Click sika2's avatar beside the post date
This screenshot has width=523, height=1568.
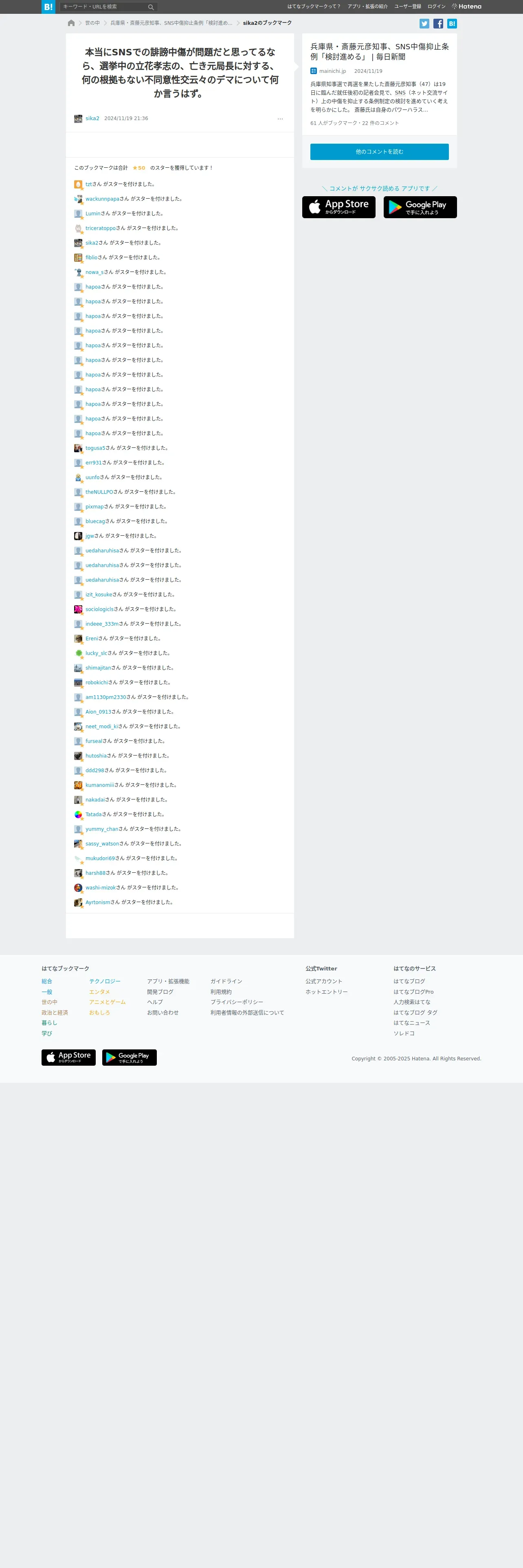[x=78, y=119]
